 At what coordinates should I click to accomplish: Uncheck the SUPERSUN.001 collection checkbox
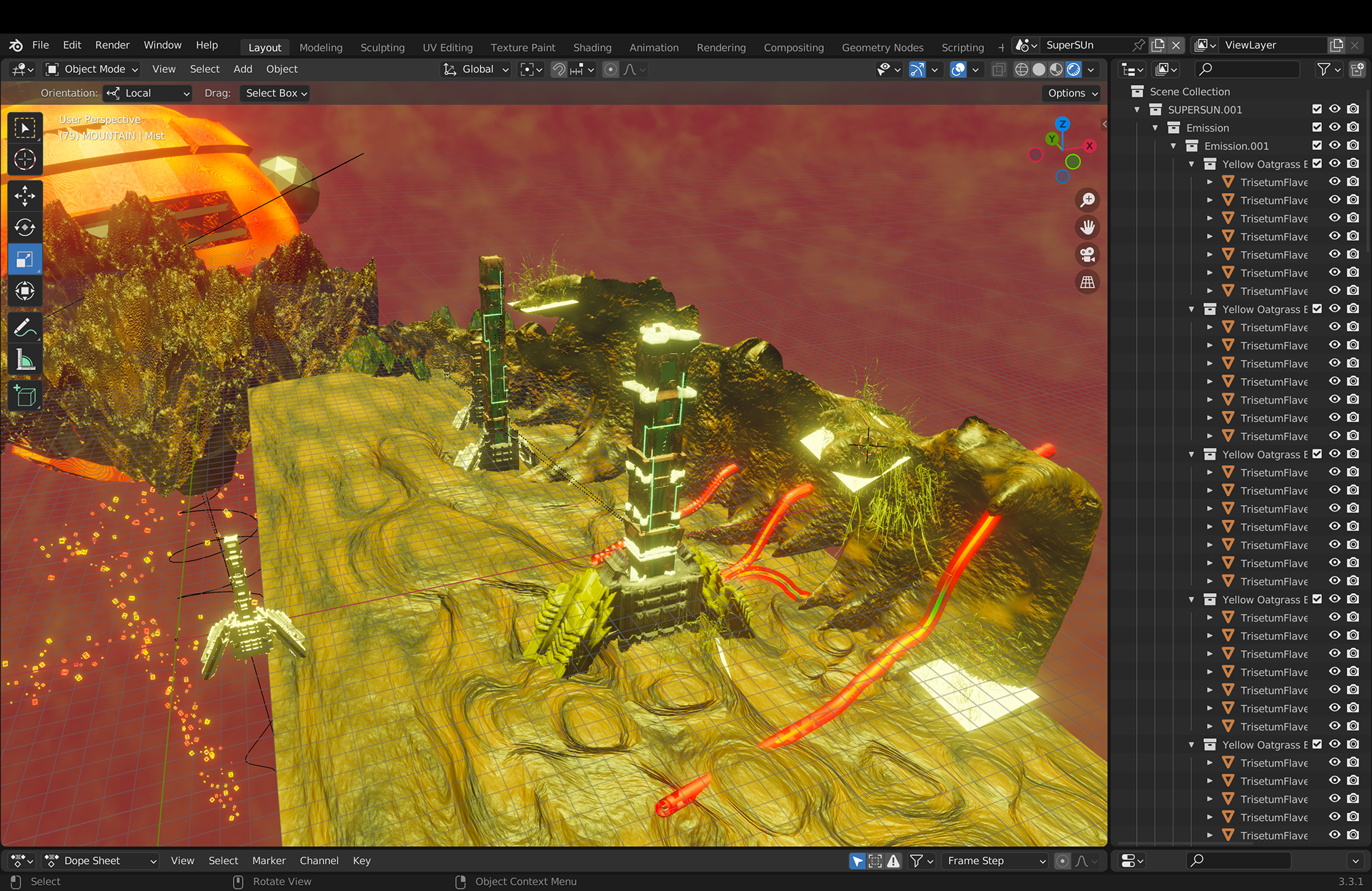[x=1316, y=109]
